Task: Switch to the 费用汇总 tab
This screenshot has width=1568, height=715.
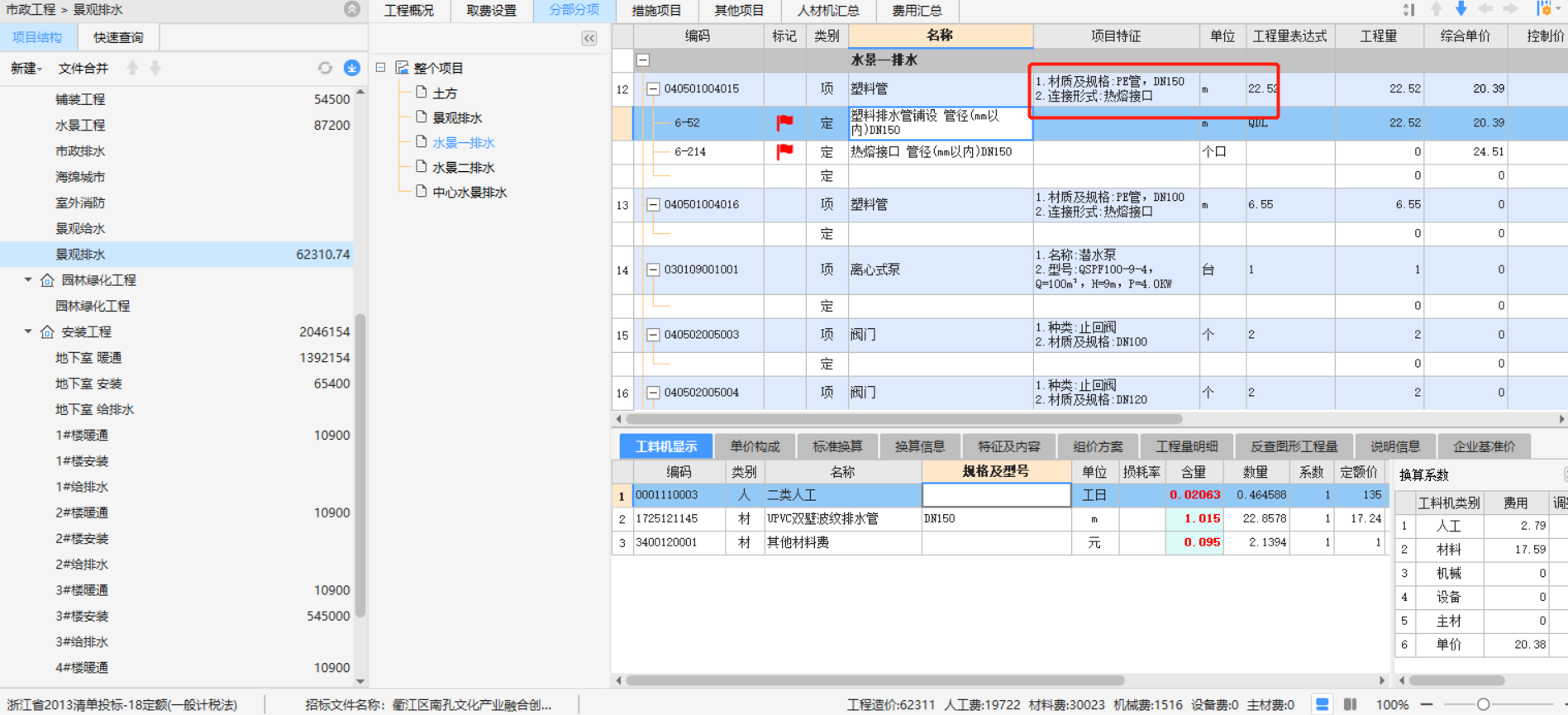Action: tap(917, 10)
